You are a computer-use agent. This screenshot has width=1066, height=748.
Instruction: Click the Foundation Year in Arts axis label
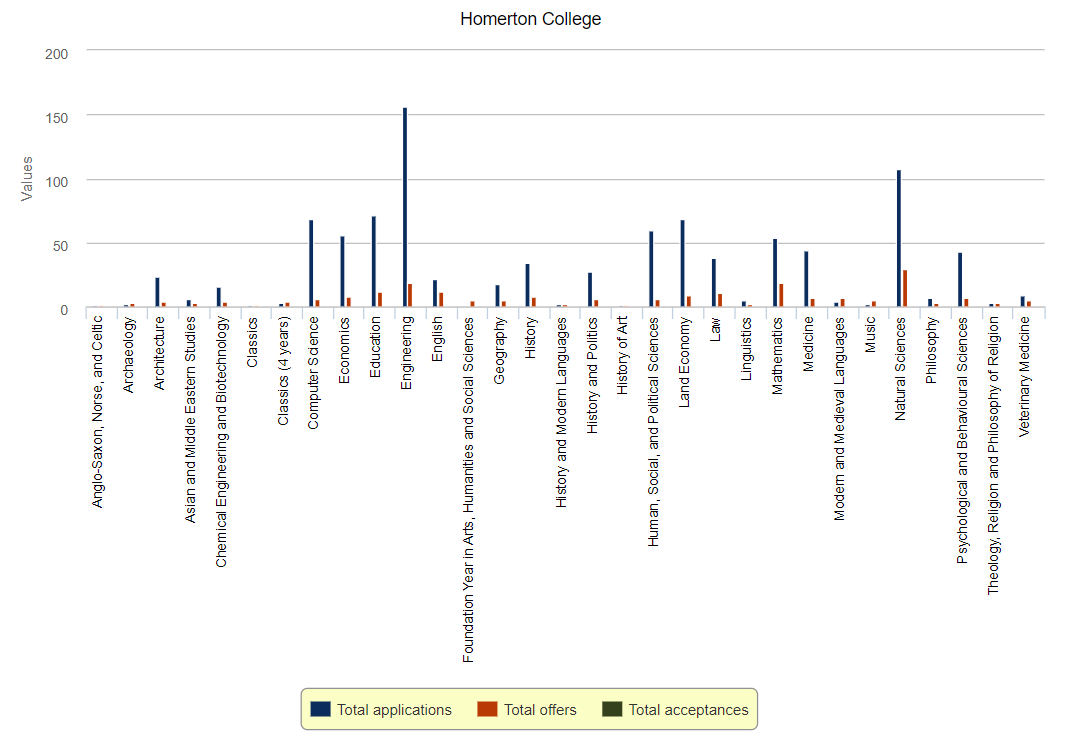468,490
